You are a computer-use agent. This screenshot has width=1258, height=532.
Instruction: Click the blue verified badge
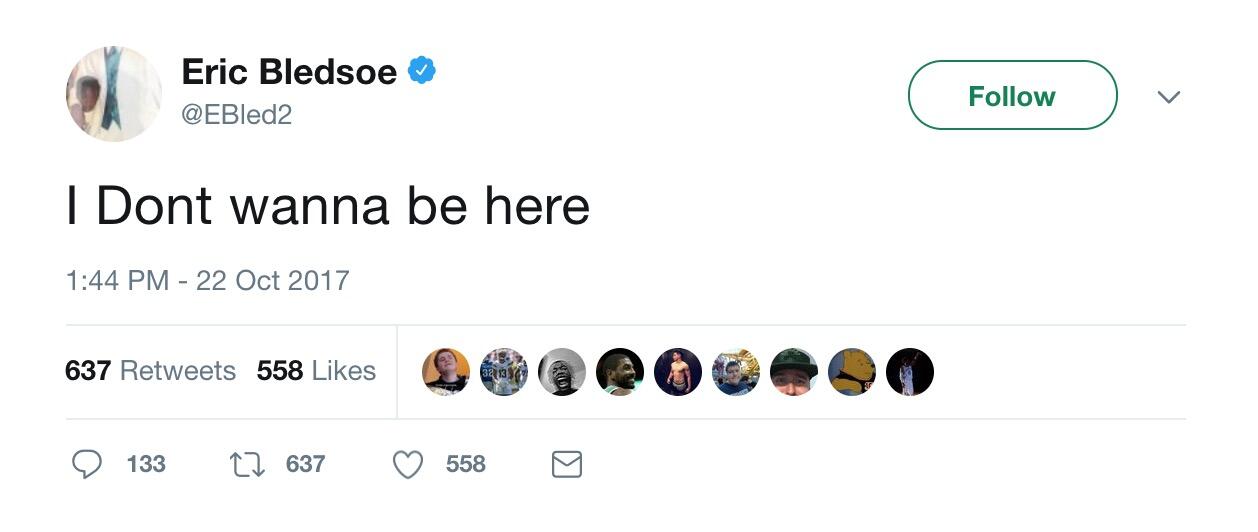(423, 71)
